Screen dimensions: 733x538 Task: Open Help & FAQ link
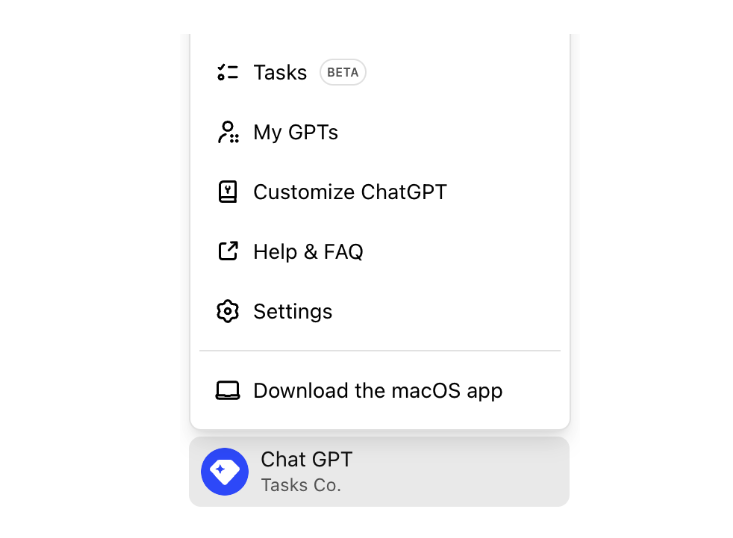[308, 252]
